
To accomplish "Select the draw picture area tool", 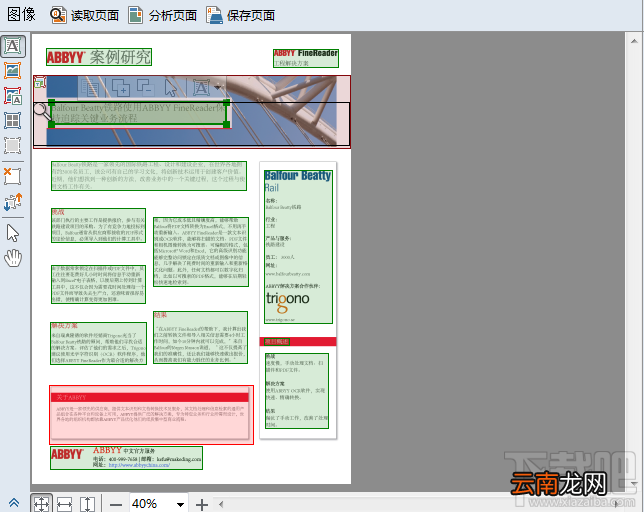I will pos(13,71).
